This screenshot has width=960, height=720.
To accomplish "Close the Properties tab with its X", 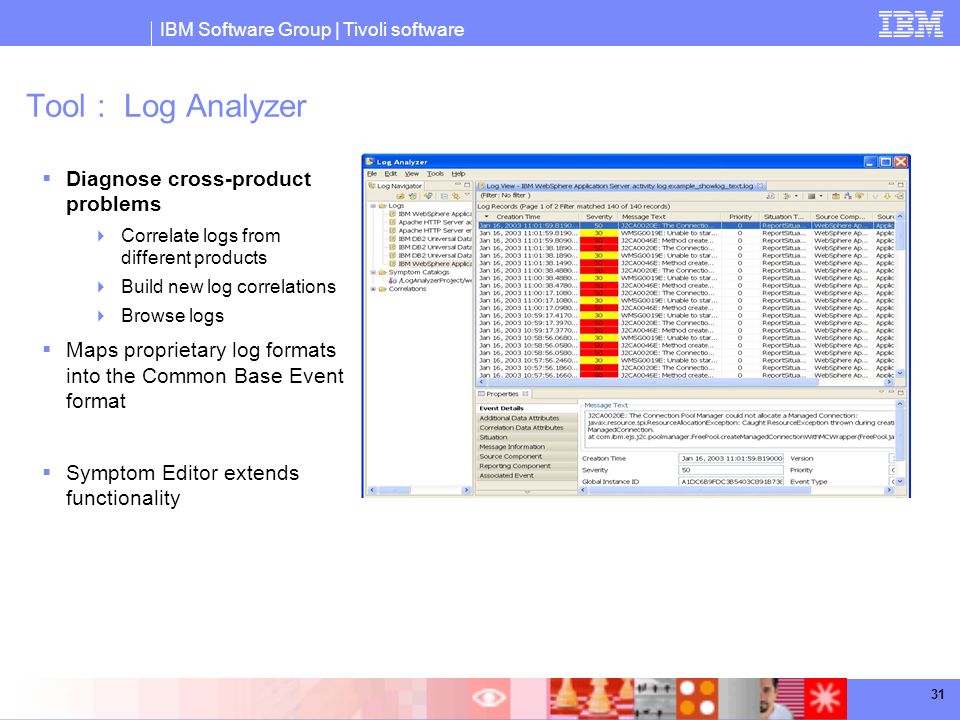I will pos(525,394).
